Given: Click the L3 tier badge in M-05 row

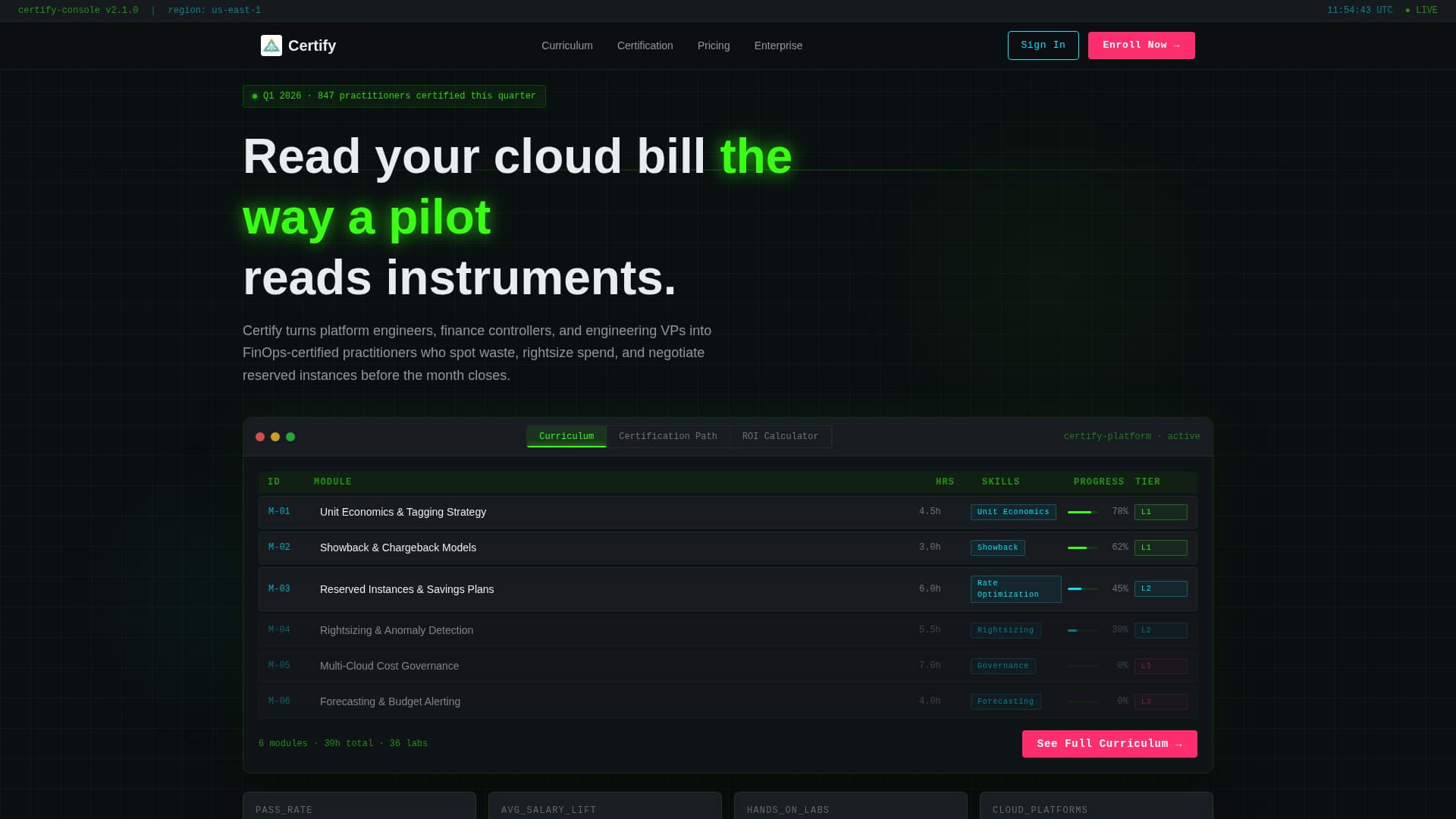Looking at the screenshot, I should [x=1161, y=667].
